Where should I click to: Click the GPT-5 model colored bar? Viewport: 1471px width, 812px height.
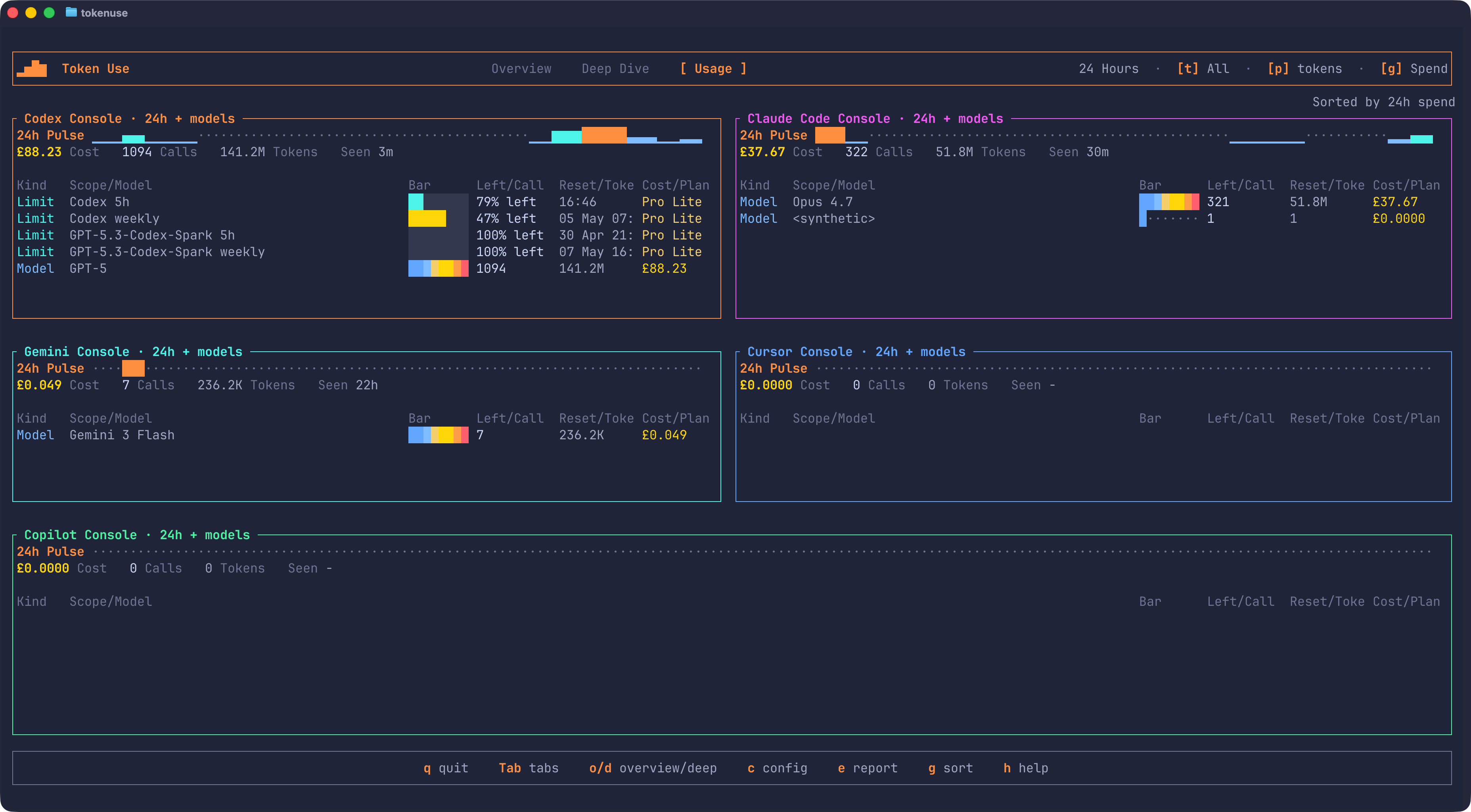point(438,268)
